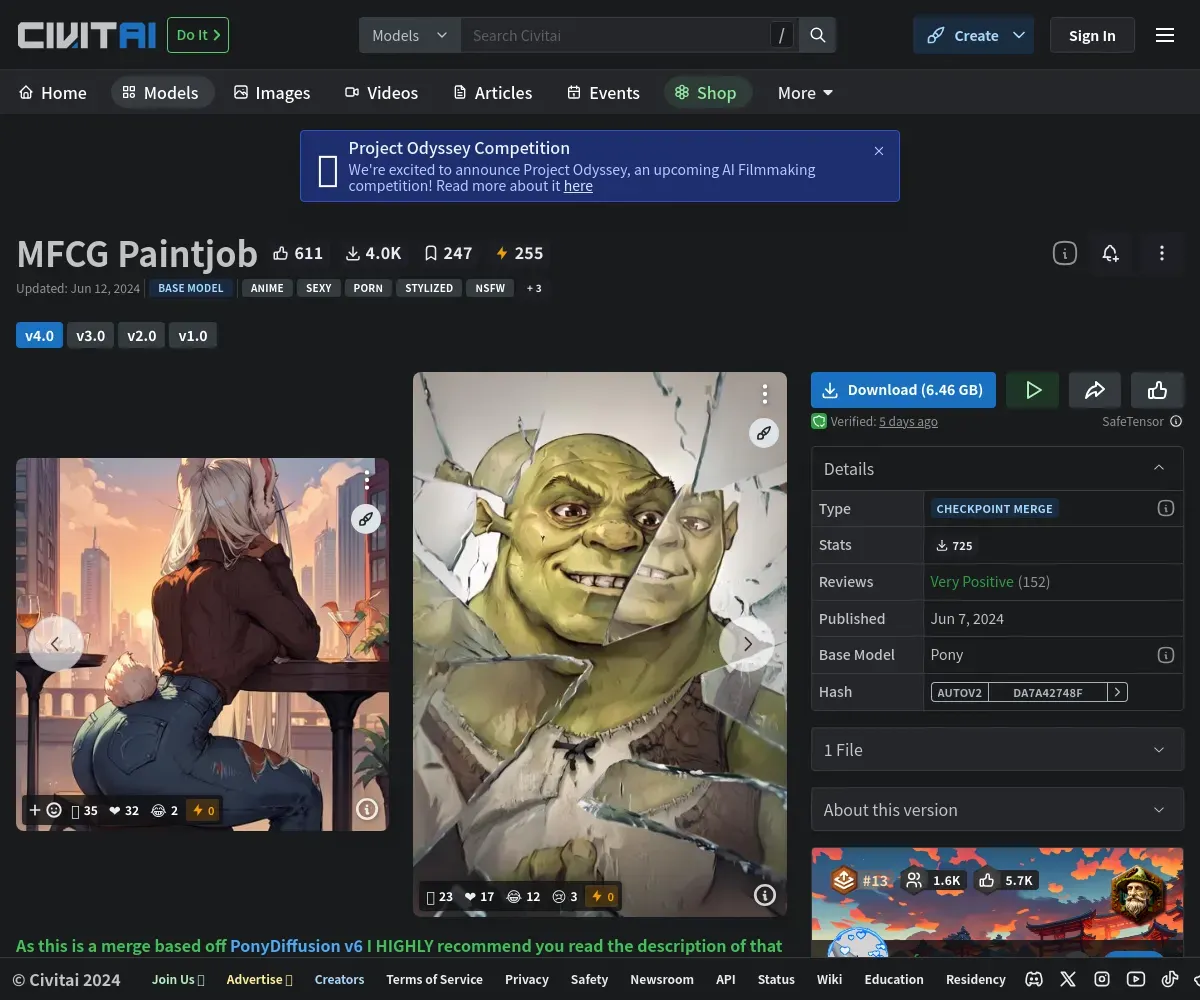This screenshot has height=1000, width=1200.
Task: Go to previous gallery image arrow
Action: (x=55, y=644)
